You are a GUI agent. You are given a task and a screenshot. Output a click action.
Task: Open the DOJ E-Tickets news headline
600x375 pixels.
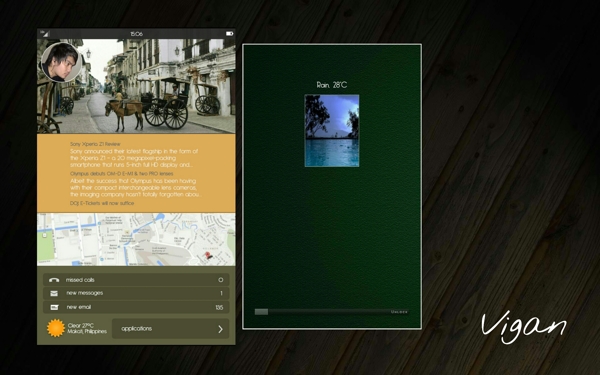coord(102,203)
